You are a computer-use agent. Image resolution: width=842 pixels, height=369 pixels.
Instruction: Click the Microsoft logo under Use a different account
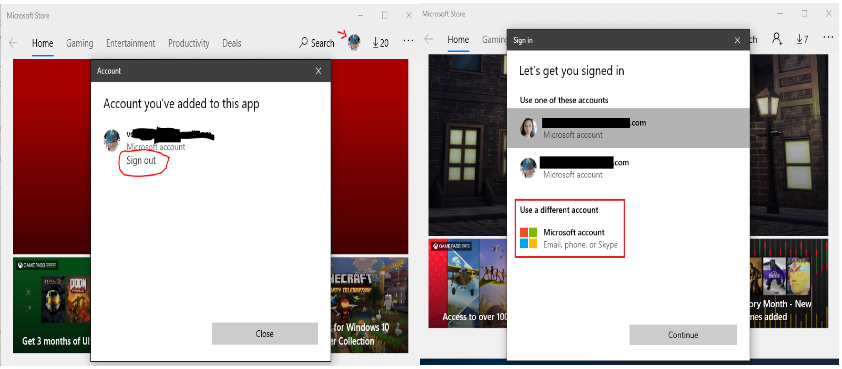[528, 238]
